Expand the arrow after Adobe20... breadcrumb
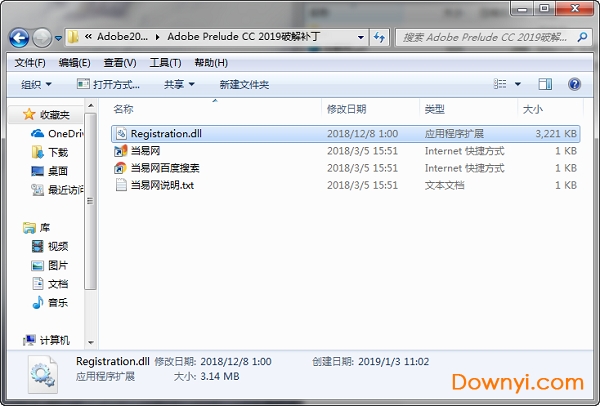This screenshot has height=406, width=600. 158,37
